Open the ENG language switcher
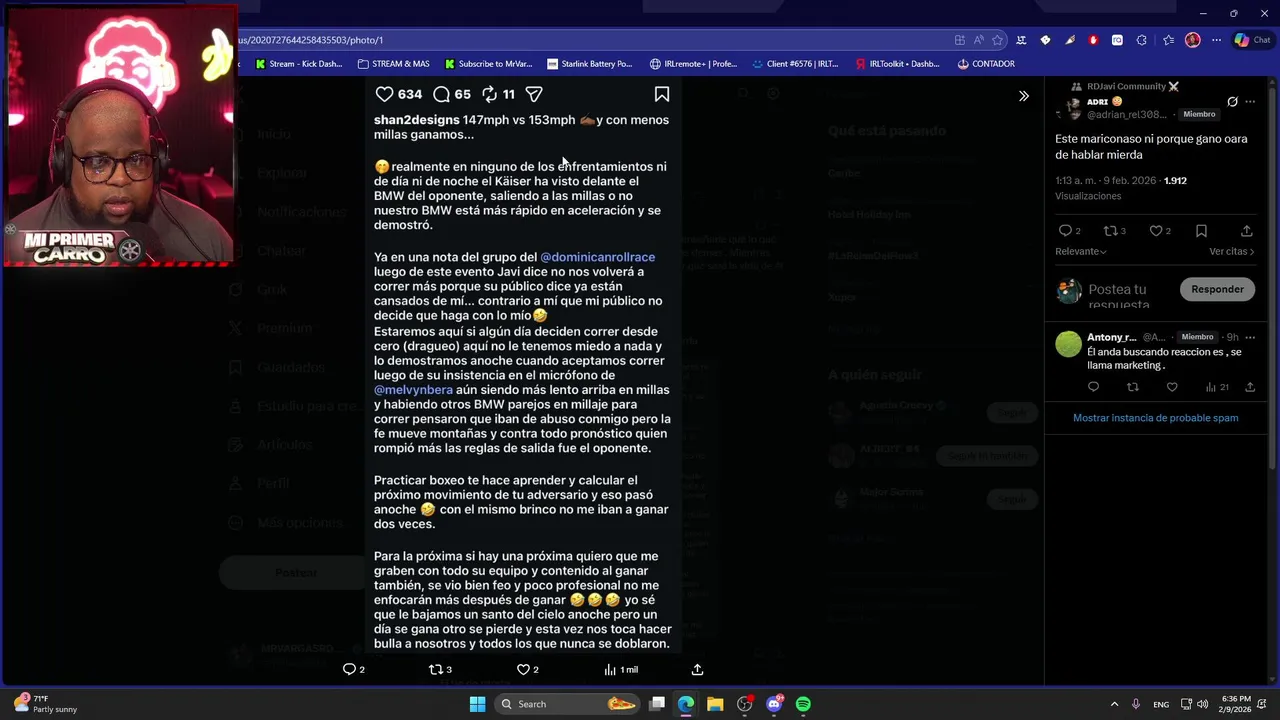 pyautogui.click(x=1161, y=704)
